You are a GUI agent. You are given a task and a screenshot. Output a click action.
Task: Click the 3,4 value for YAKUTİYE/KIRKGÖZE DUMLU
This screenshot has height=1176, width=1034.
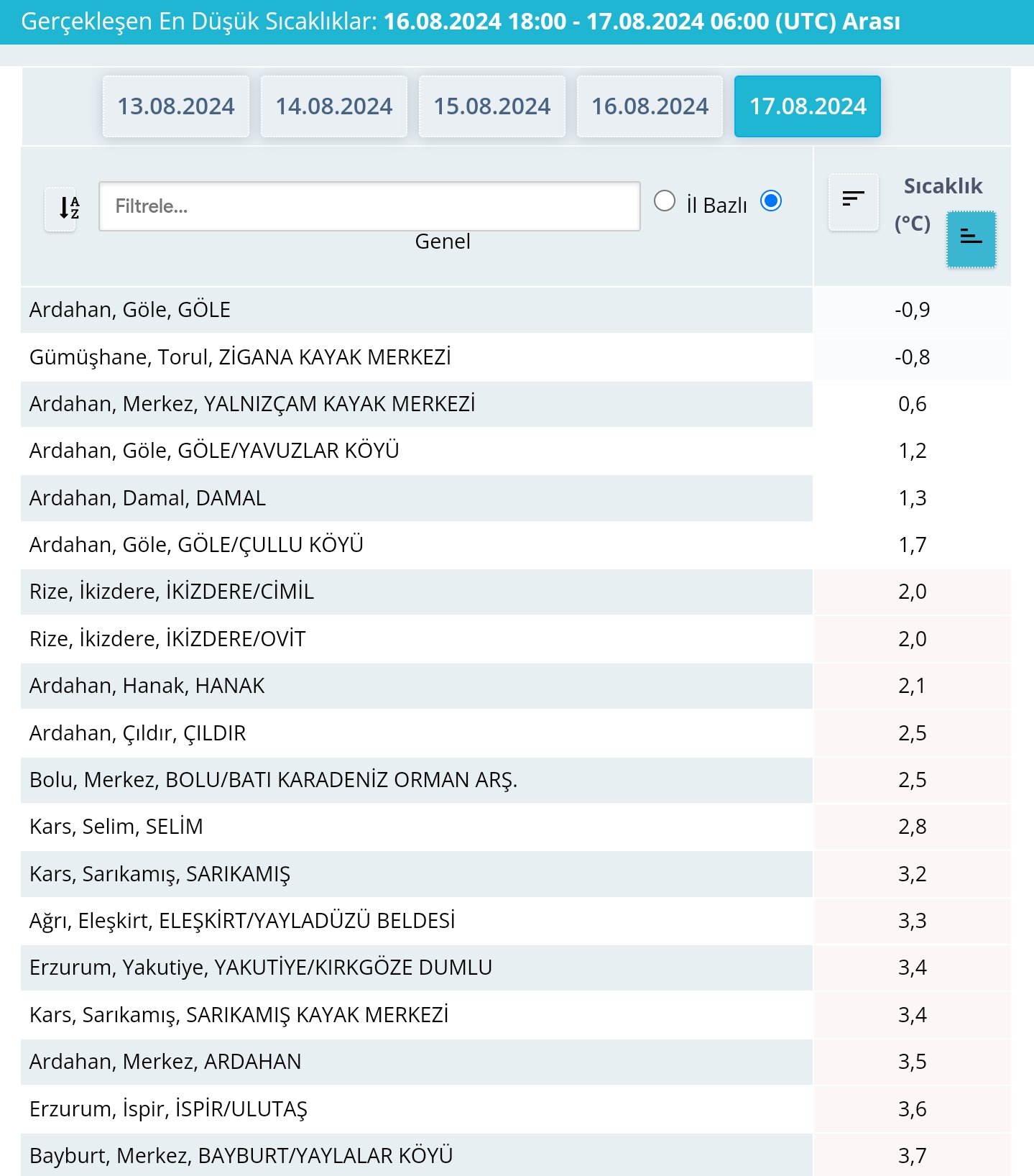912,968
